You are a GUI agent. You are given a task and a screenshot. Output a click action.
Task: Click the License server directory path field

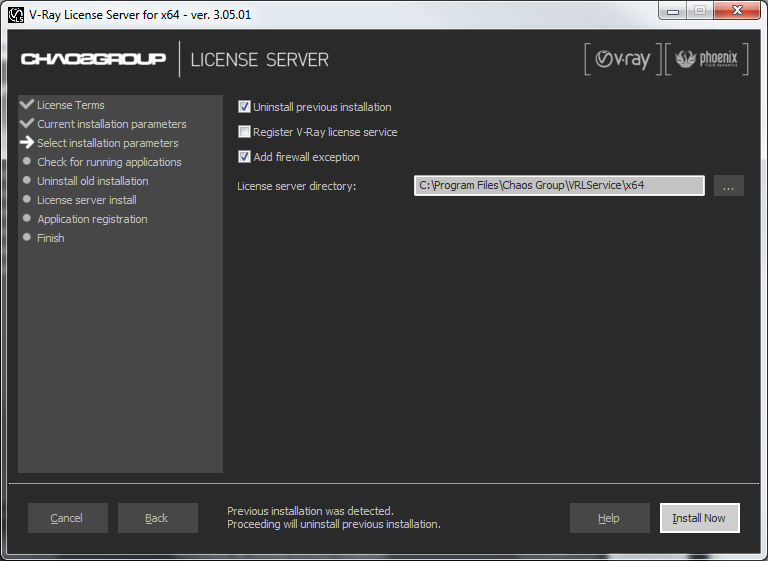[x=559, y=186]
